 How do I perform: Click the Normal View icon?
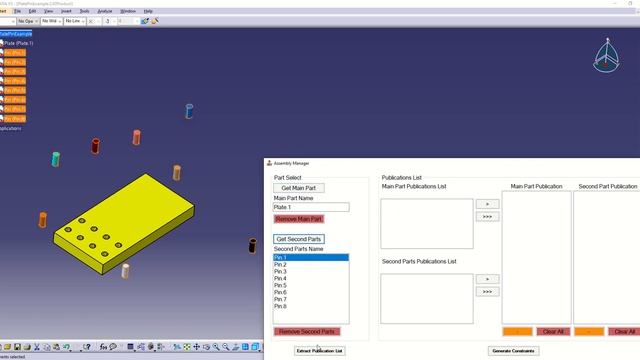coord(236,347)
